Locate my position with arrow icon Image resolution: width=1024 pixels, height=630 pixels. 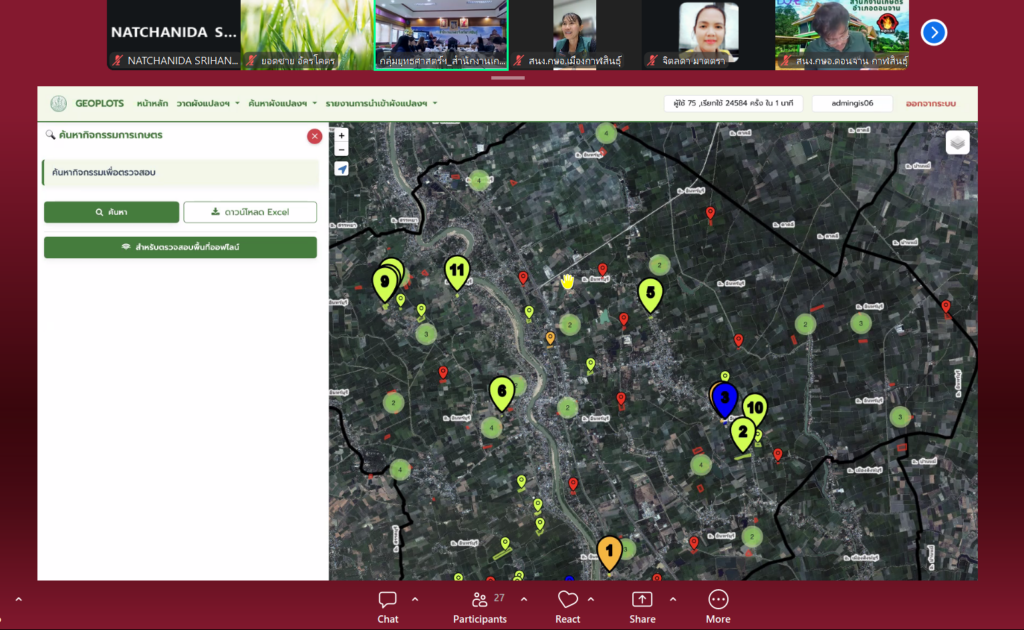(x=342, y=169)
